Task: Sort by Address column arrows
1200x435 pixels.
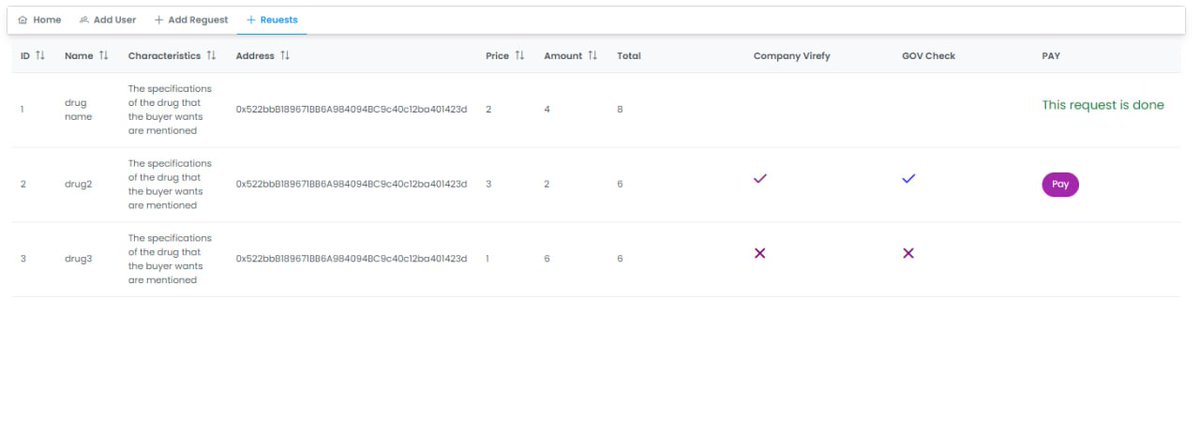Action: [285, 56]
